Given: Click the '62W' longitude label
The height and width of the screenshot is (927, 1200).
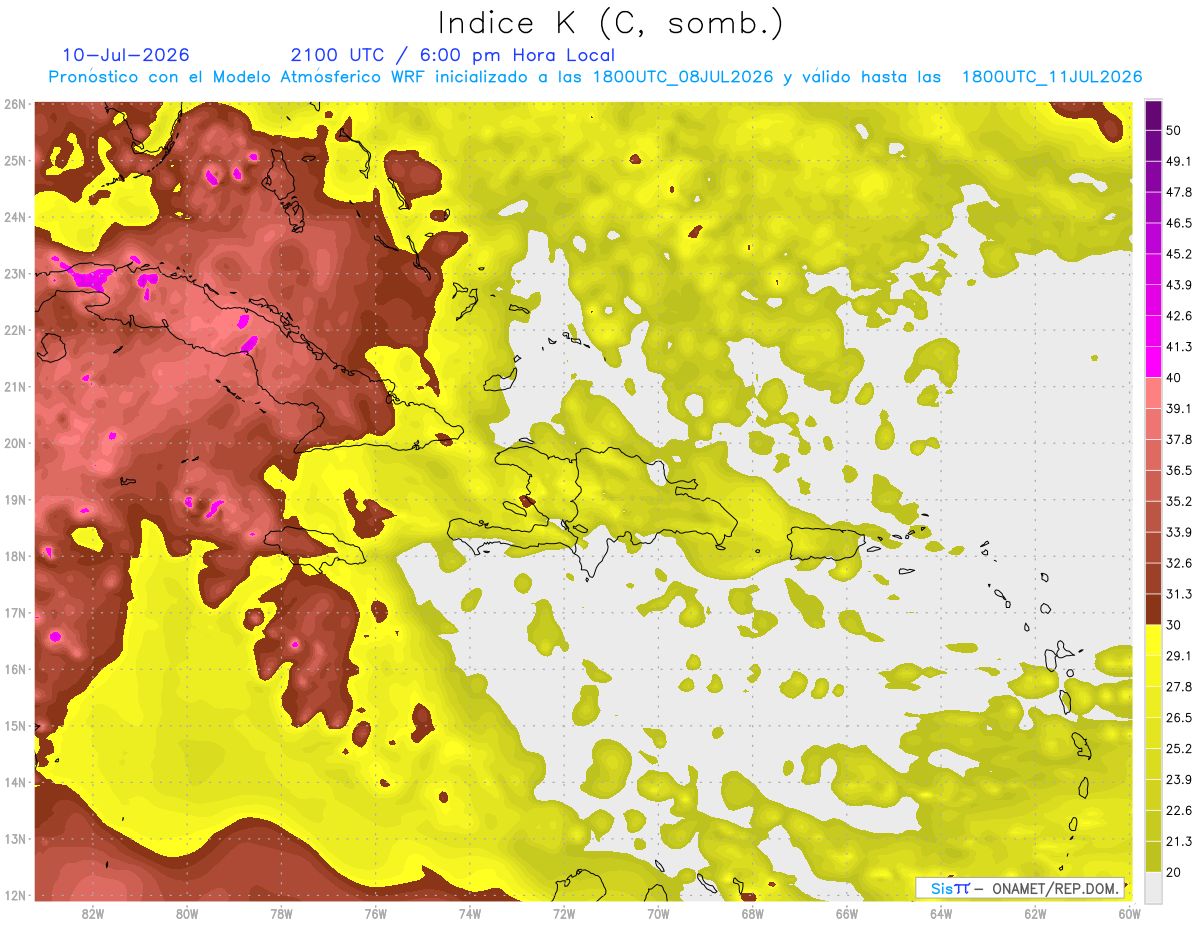Looking at the screenshot, I should [1034, 914].
